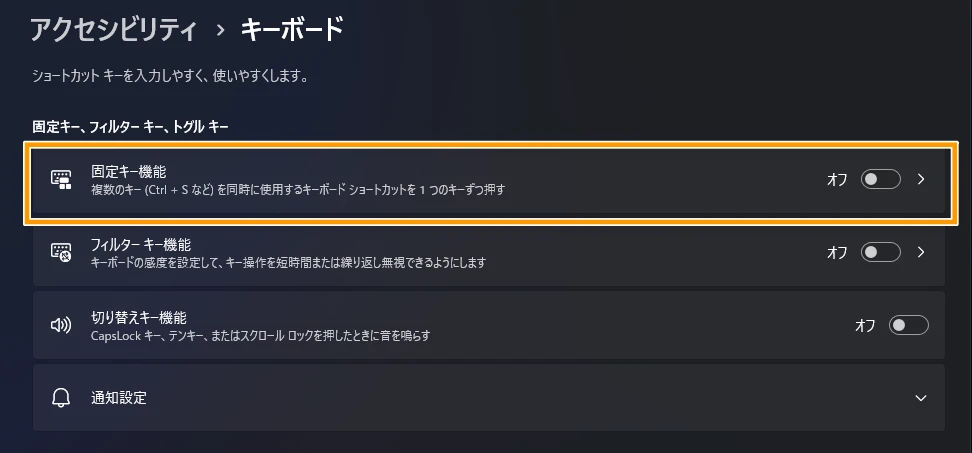Click the Sticky Keys keyboard icon
The width and height of the screenshot is (972, 453).
click(62, 180)
